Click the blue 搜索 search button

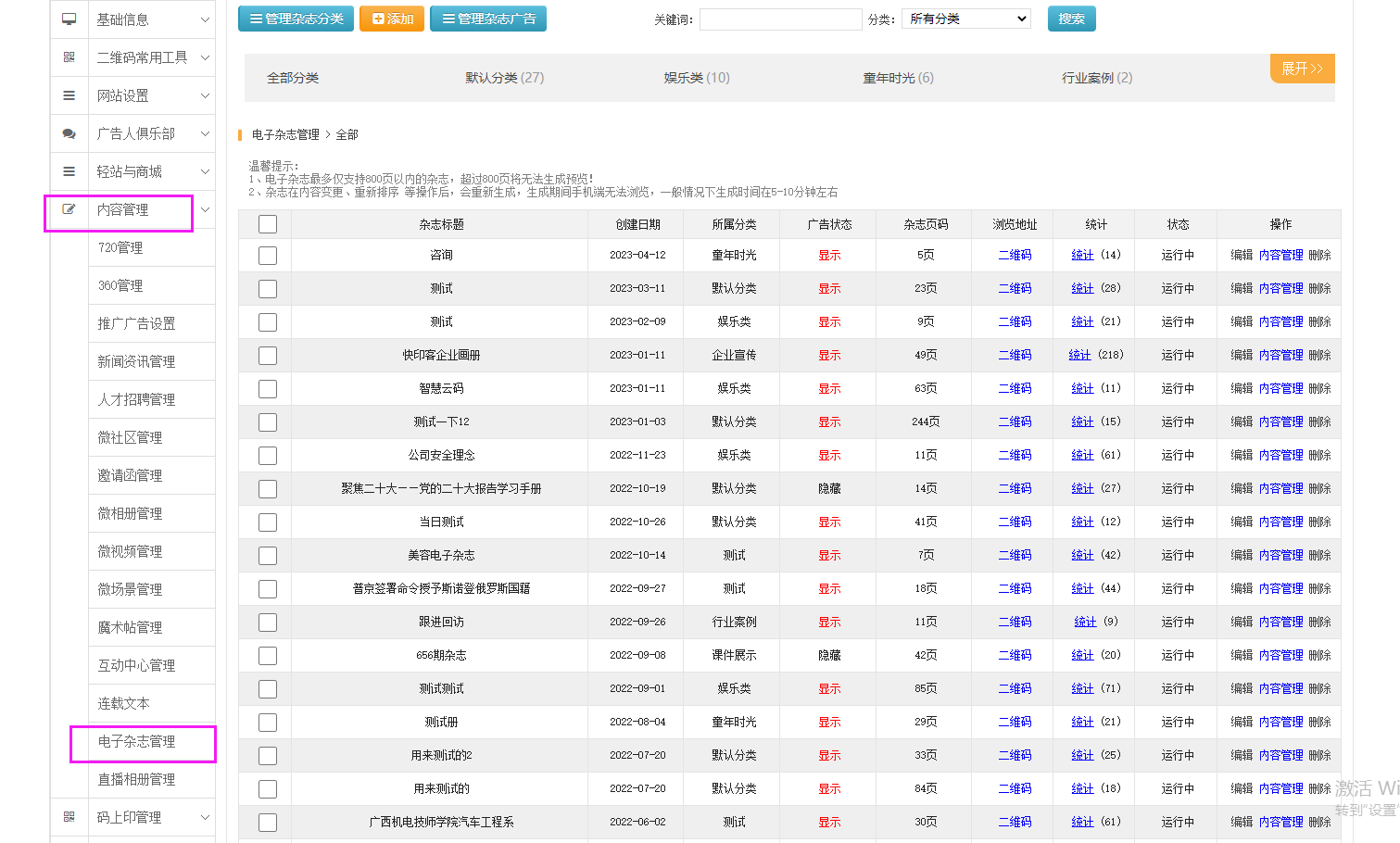click(x=1071, y=19)
